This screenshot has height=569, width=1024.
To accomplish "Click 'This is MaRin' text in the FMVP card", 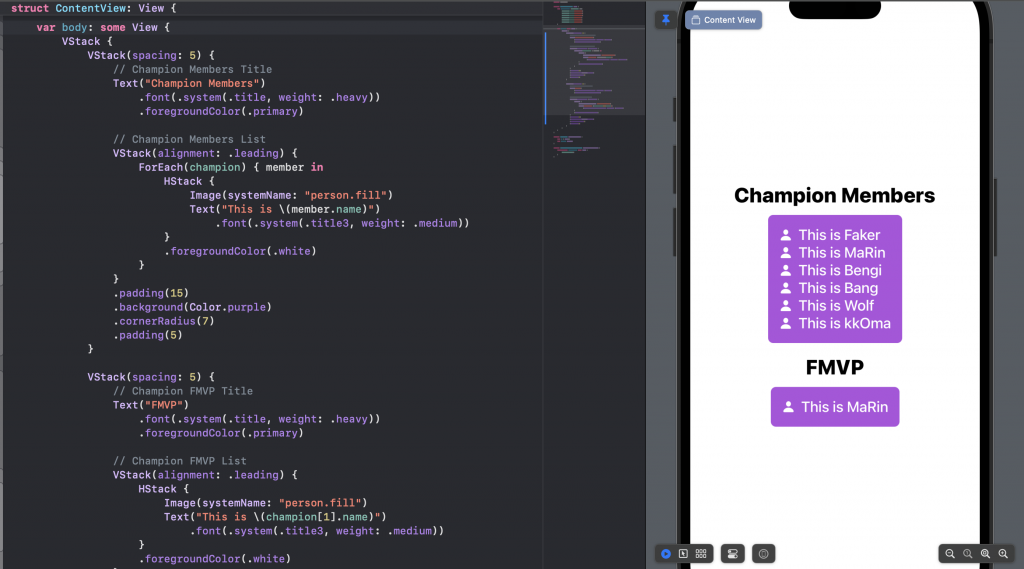I will point(844,407).
